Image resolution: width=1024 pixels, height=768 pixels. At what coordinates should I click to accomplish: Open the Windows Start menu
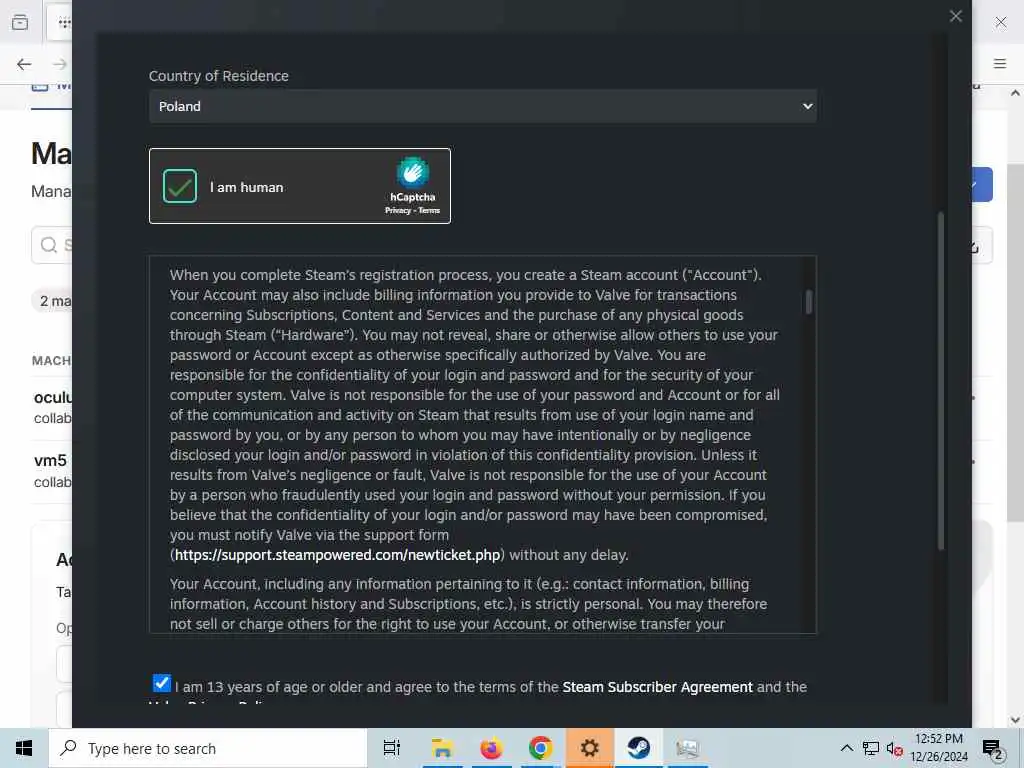point(24,748)
